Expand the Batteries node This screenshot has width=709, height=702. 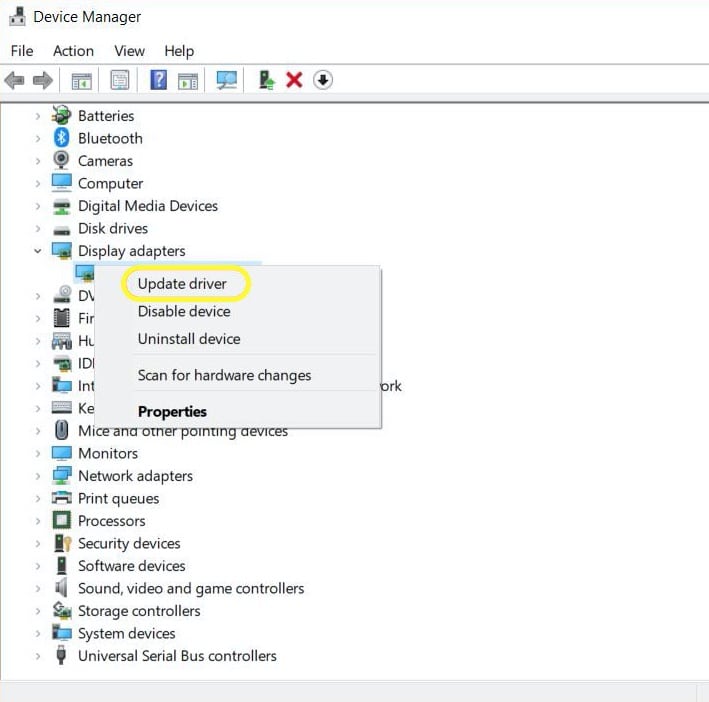tap(38, 116)
